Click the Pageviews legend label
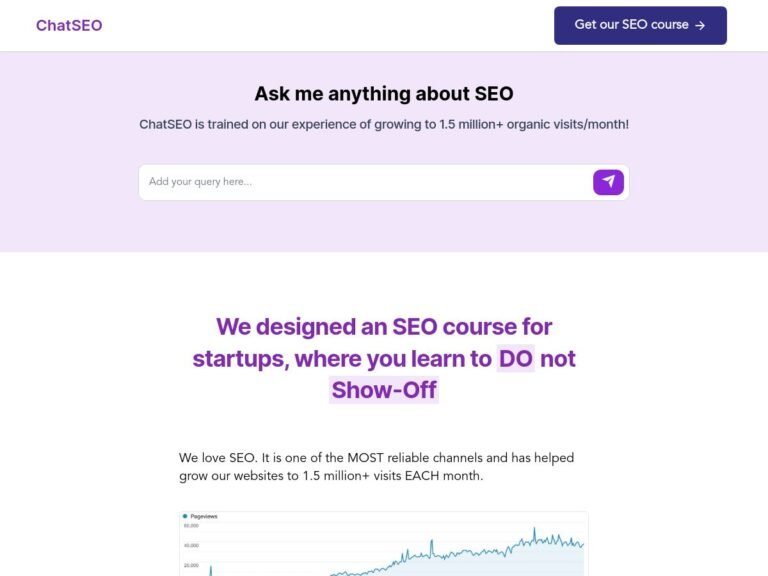Image resolution: width=768 pixels, height=576 pixels. [x=204, y=516]
